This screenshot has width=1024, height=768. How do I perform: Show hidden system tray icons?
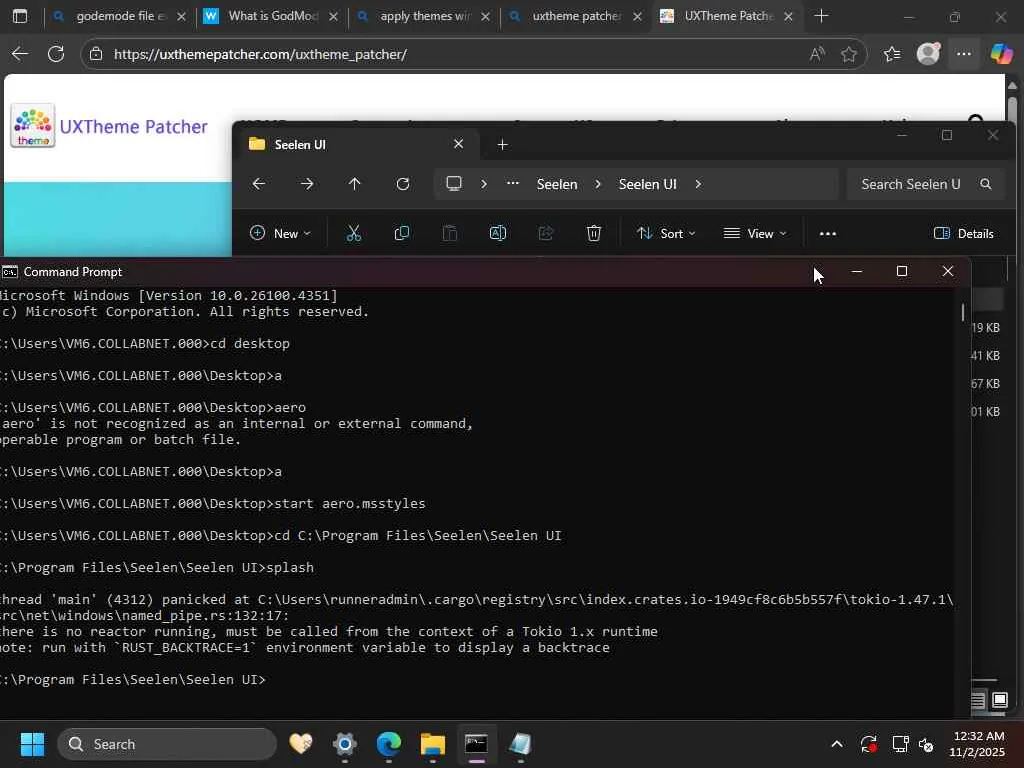837,744
